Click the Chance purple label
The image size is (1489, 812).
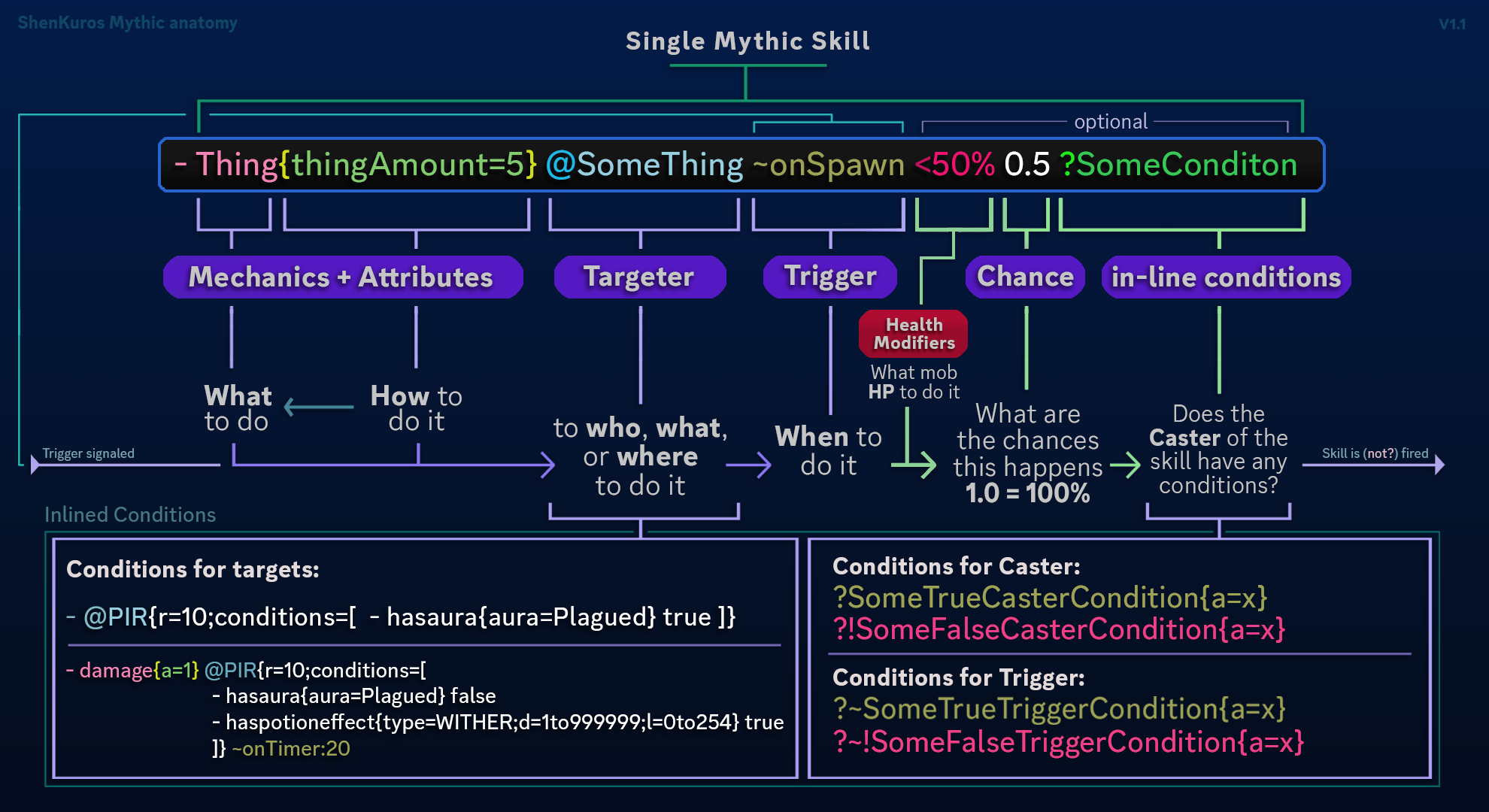(x=1025, y=277)
